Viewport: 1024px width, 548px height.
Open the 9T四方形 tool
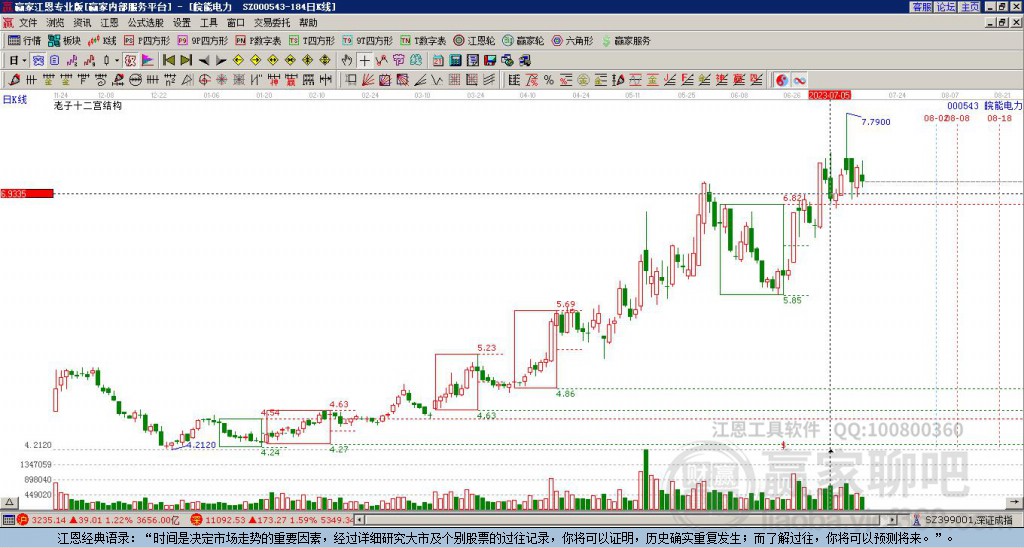pyautogui.click(x=368, y=40)
